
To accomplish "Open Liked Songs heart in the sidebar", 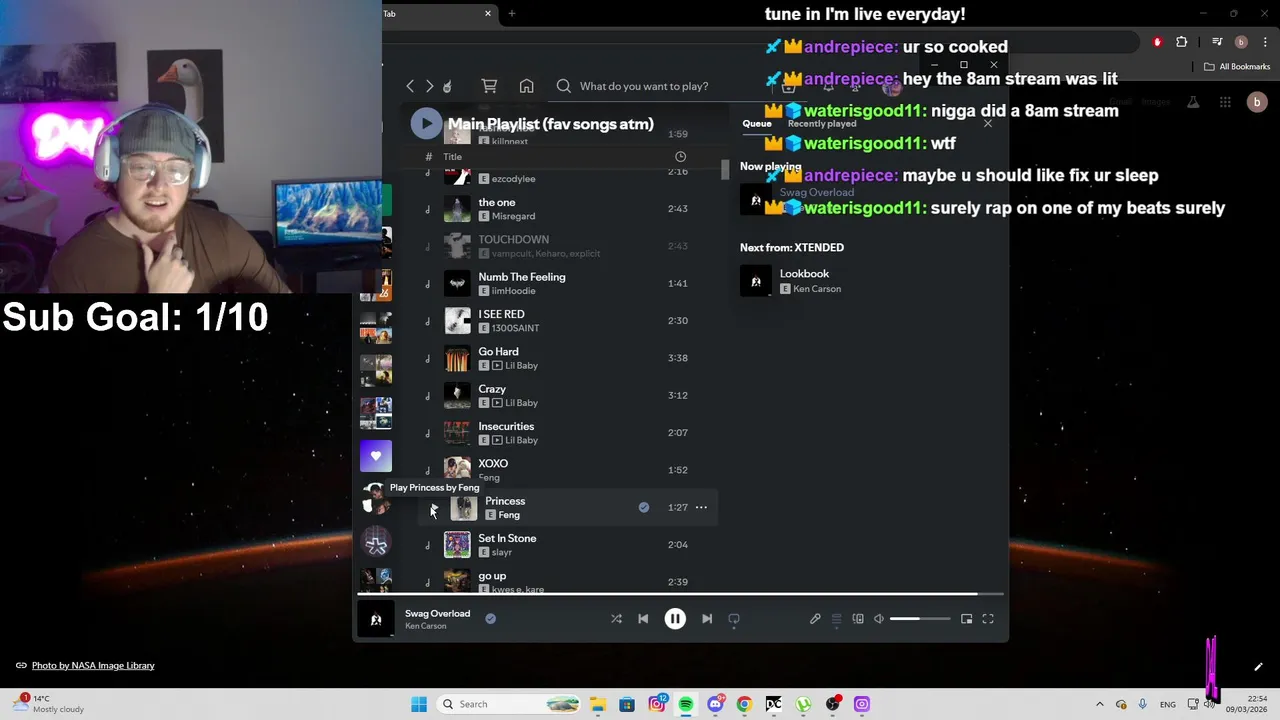I will pyautogui.click(x=376, y=456).
